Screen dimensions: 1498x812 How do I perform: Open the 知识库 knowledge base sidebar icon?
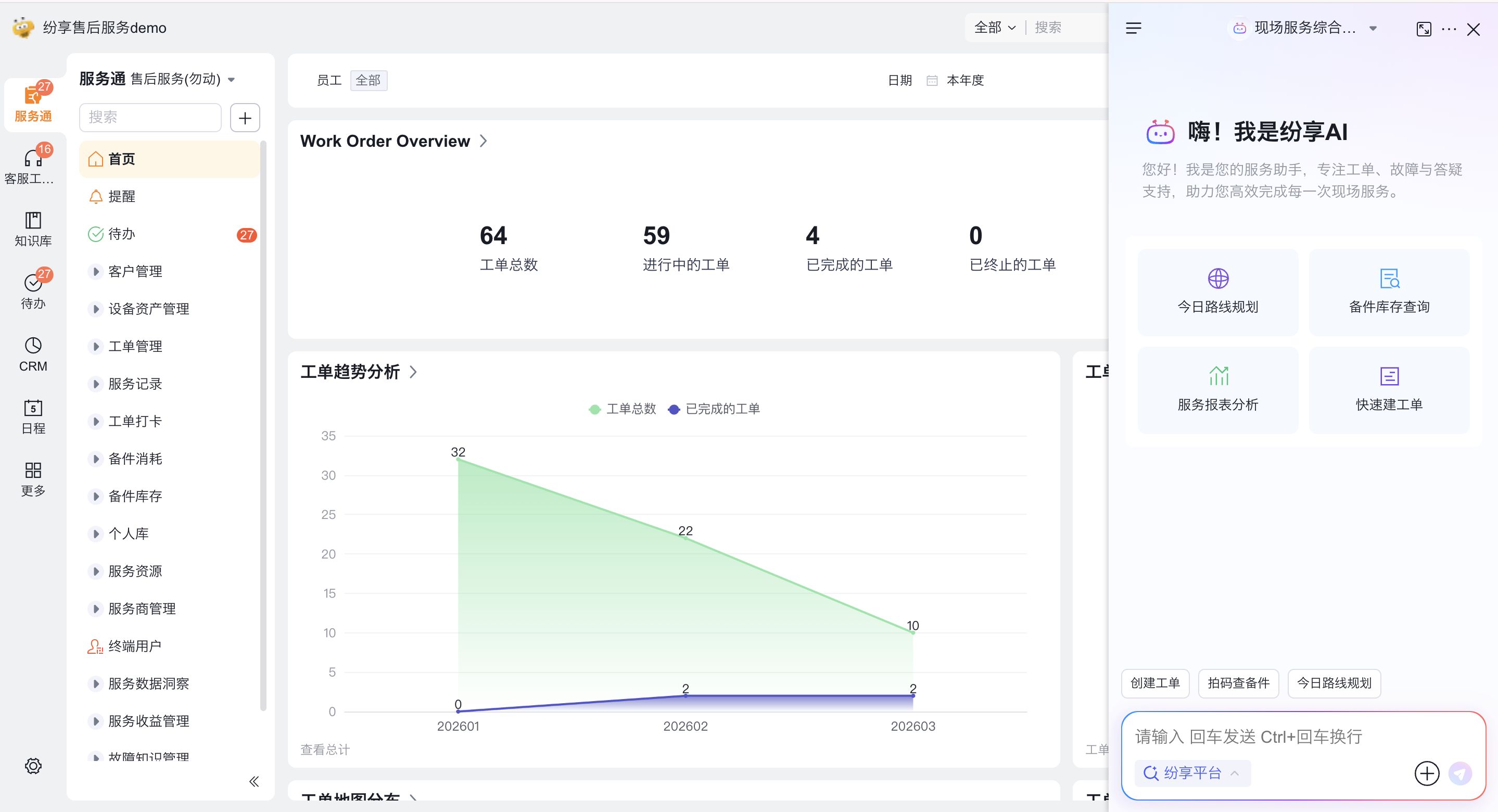(33, 221)
